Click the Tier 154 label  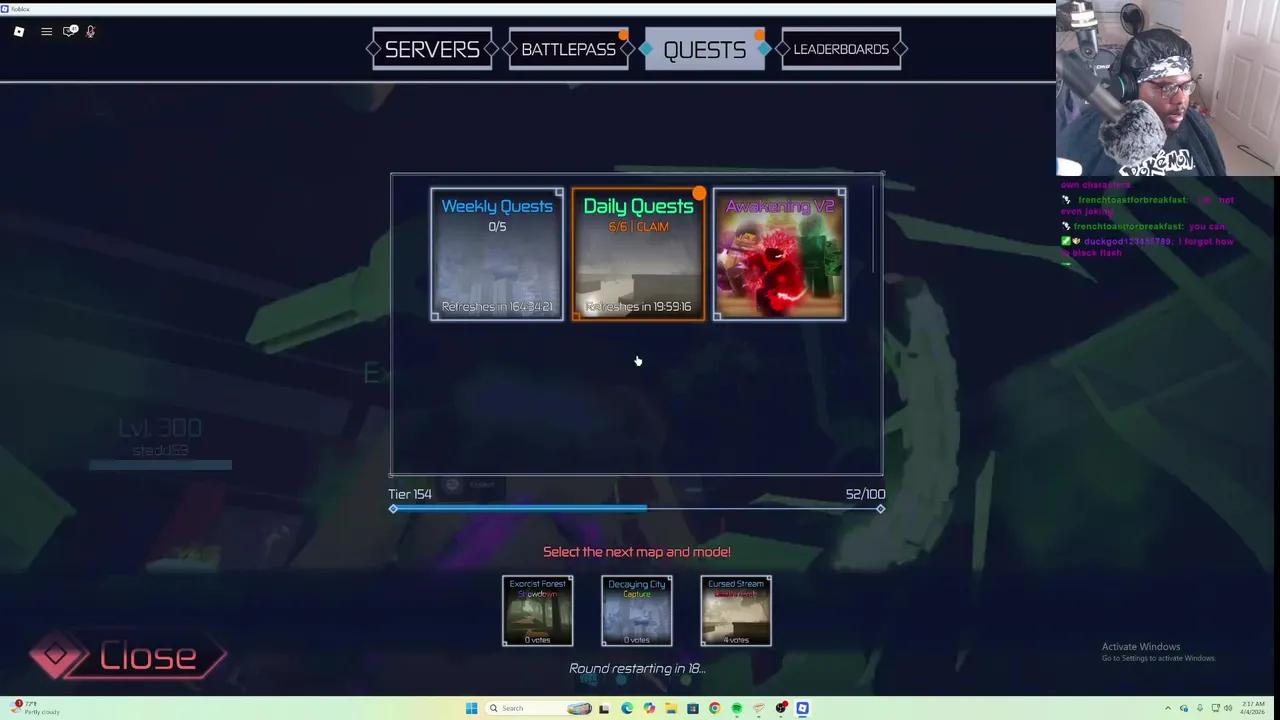[410, 494]
